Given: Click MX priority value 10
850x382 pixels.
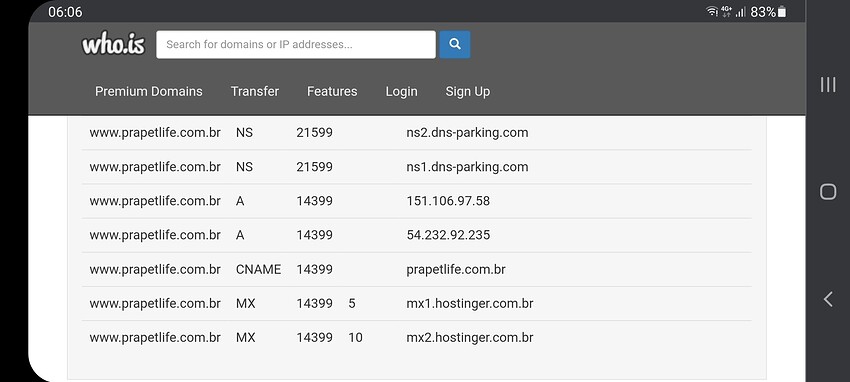Looking at the screenshot, I should (355, 338).
